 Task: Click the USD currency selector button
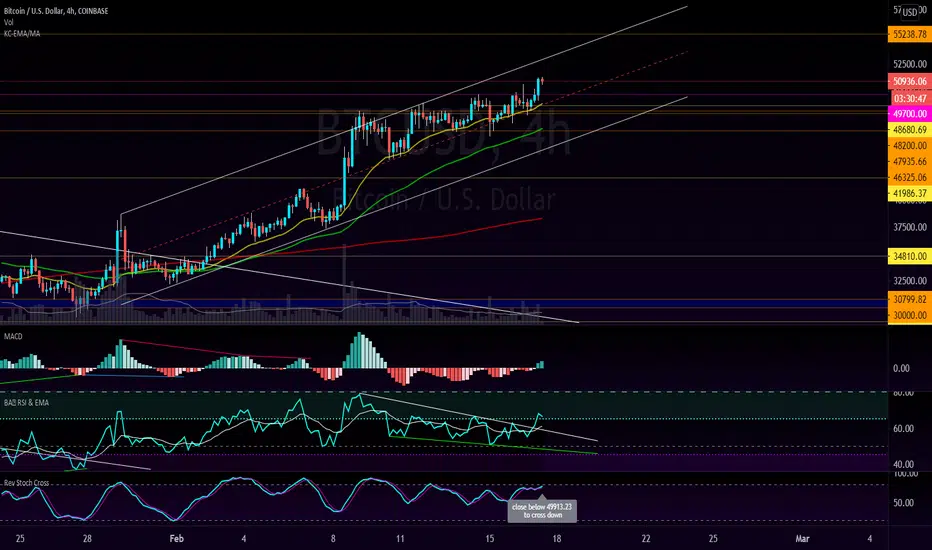point(910,12)
